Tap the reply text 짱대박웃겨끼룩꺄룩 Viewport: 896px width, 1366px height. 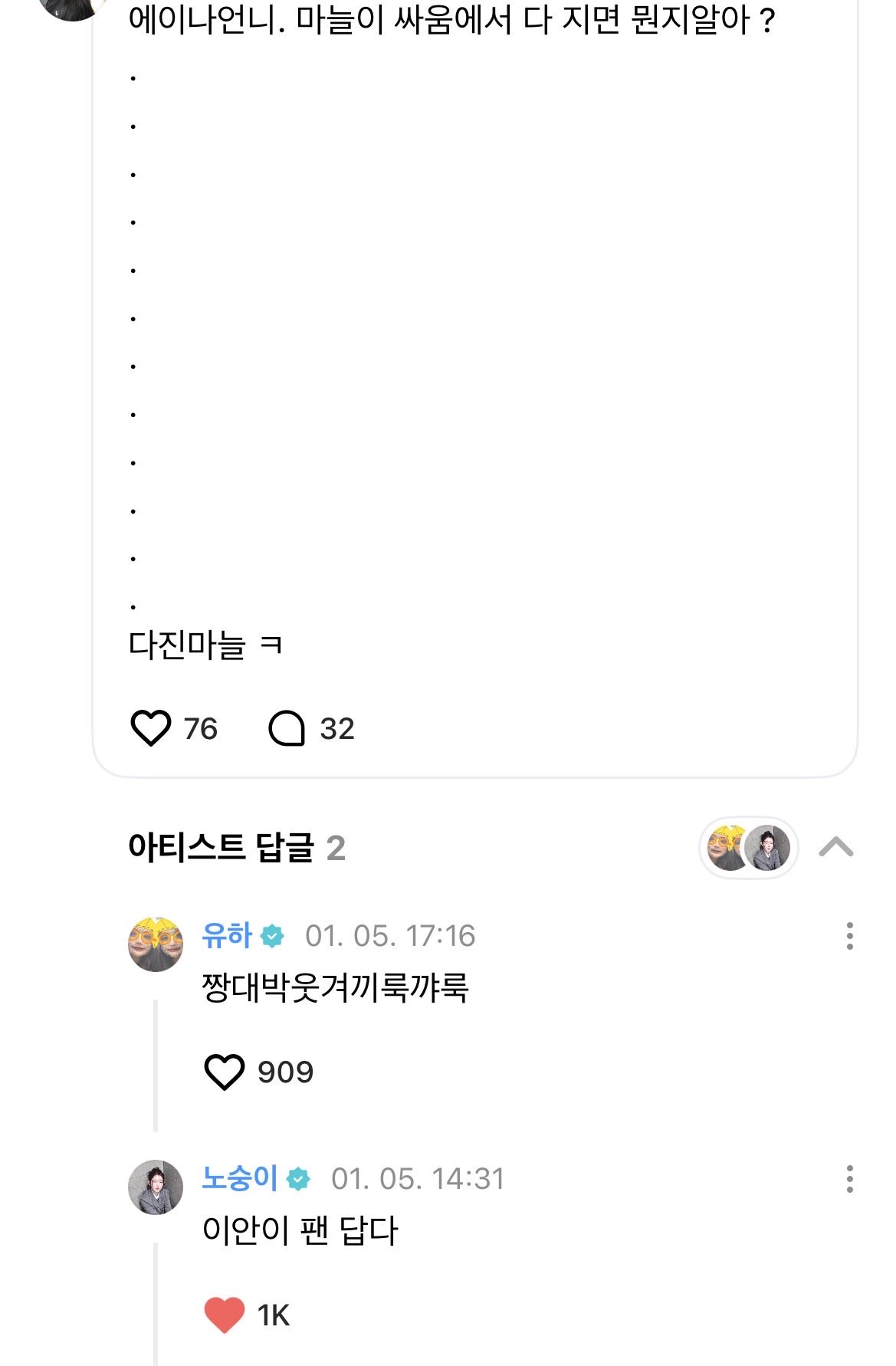(335, 987)
